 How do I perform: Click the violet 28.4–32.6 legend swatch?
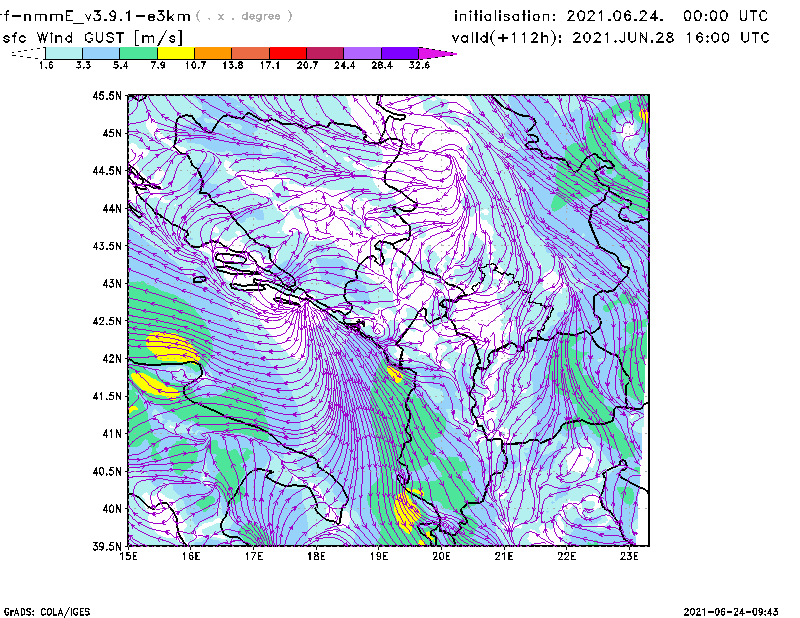400,53
